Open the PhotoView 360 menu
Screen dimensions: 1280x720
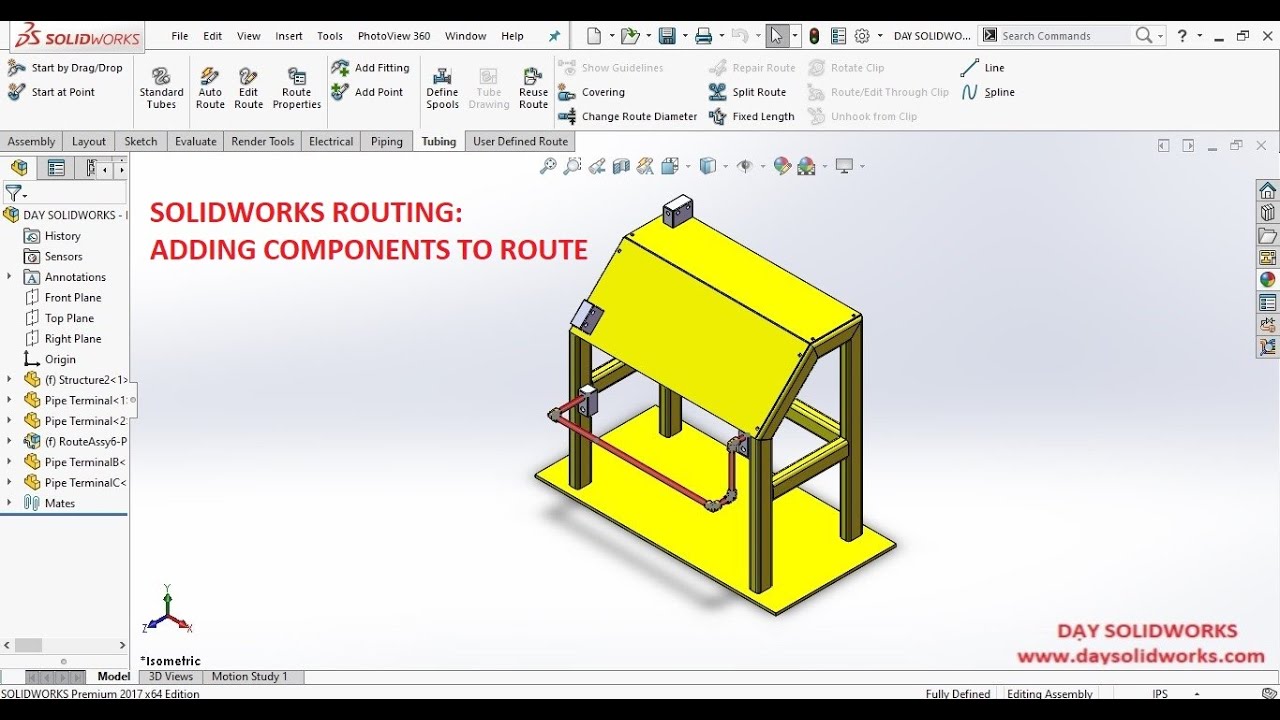tap(394, 36)
